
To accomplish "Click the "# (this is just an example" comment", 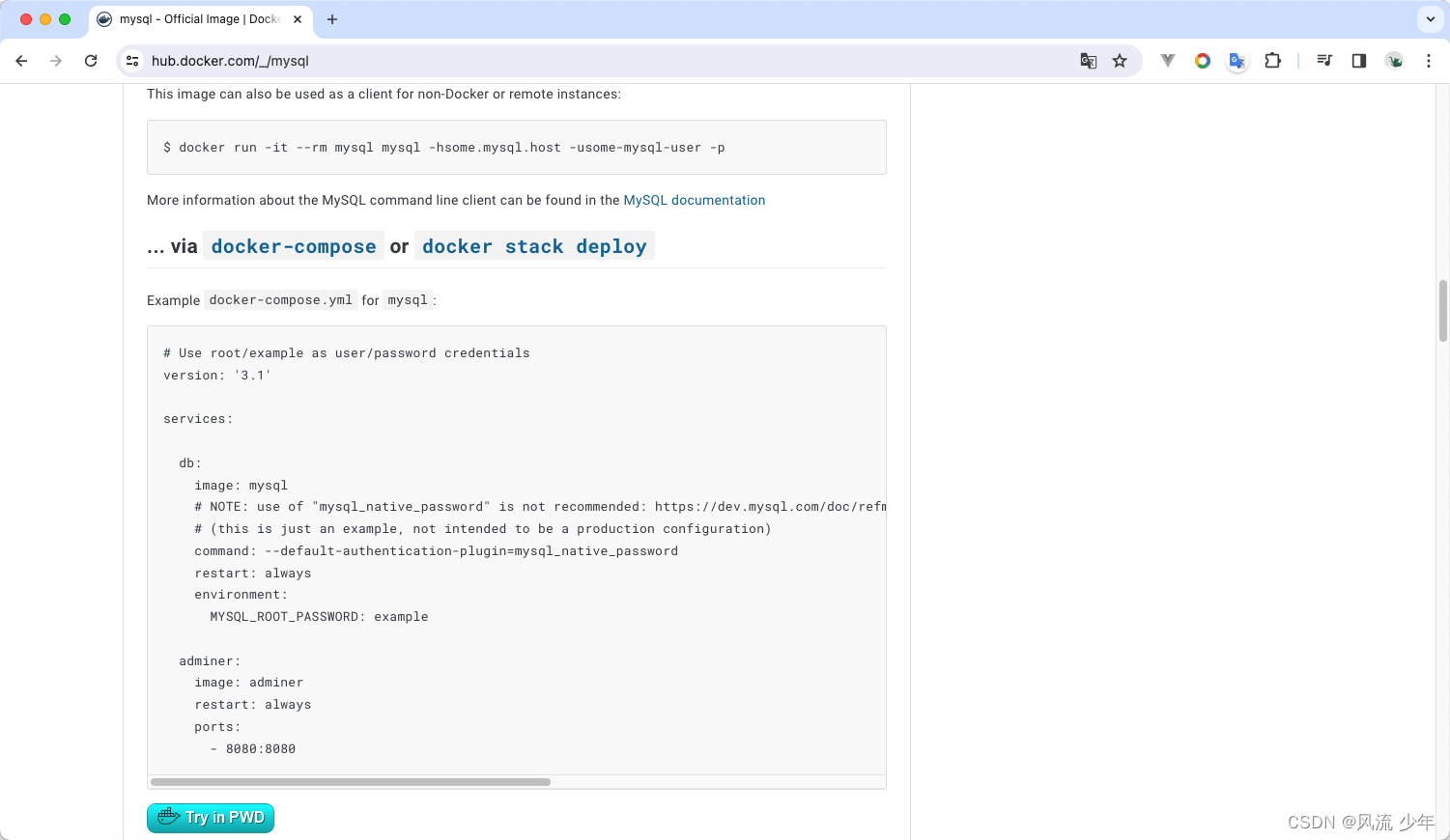I will 483,529.
